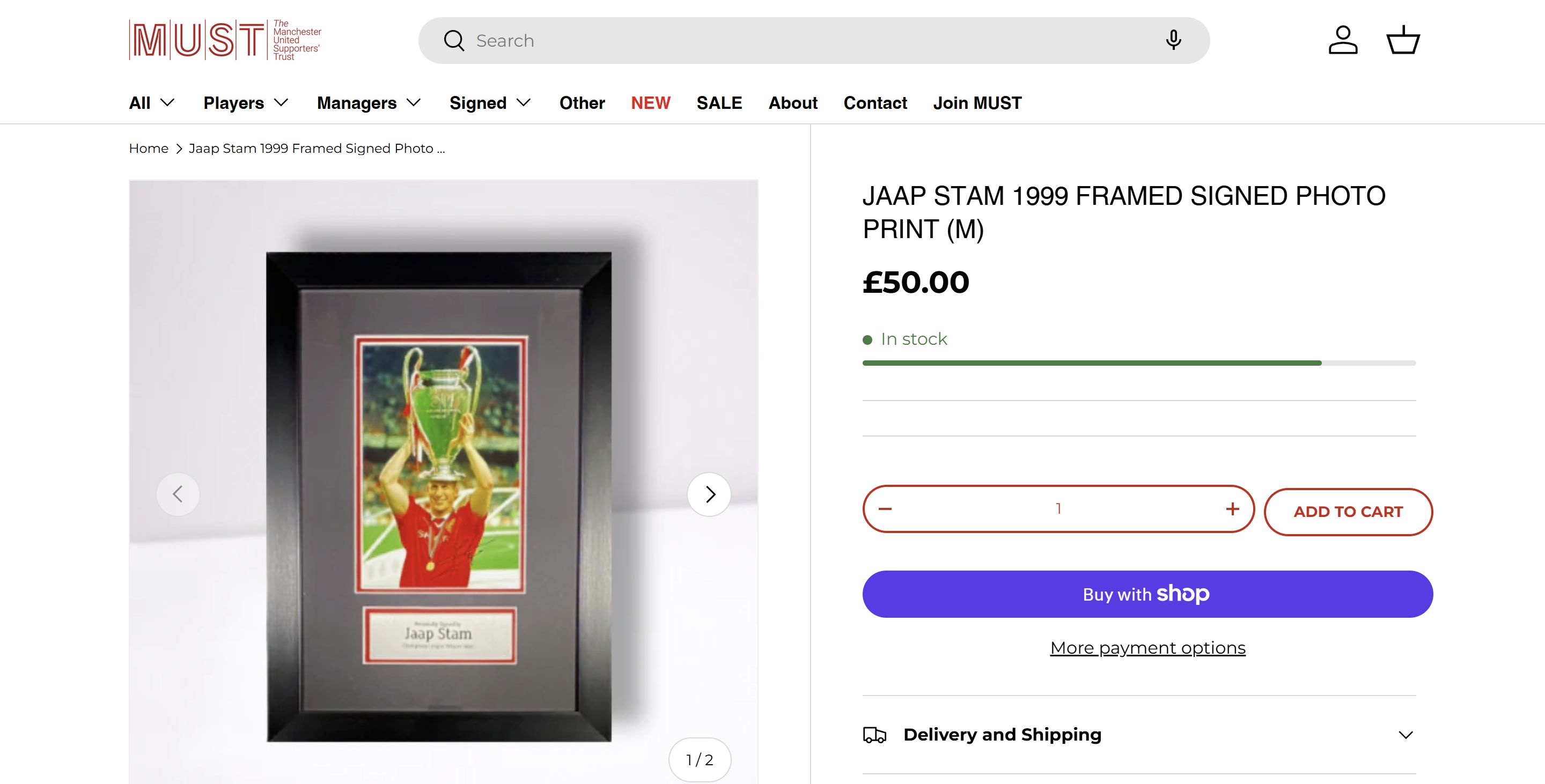Open the shopping basket
Screen dimensions: 1545x784
(1403, 40)
